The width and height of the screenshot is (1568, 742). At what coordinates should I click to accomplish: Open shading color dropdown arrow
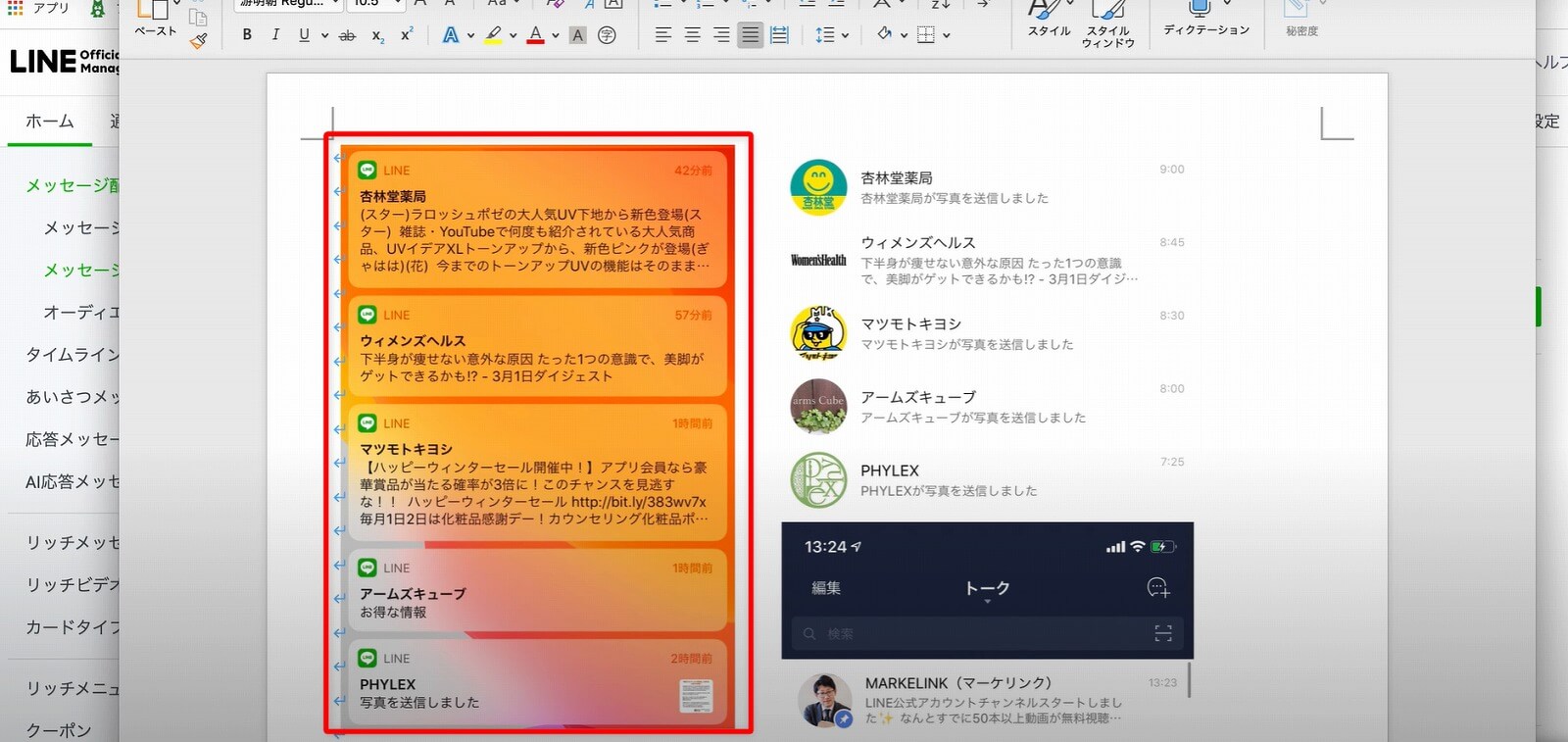click(905, 35)
